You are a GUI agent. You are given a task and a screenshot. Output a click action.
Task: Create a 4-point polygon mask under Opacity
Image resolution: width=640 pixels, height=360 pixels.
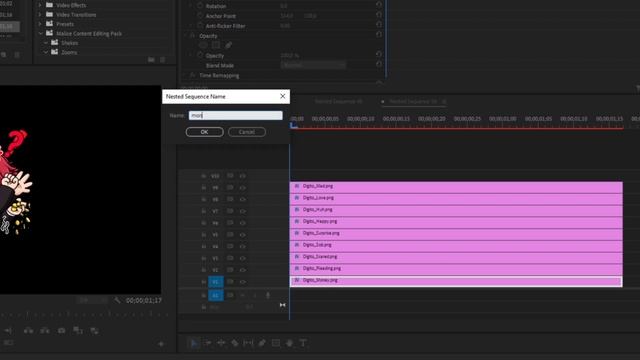(216, 45)
